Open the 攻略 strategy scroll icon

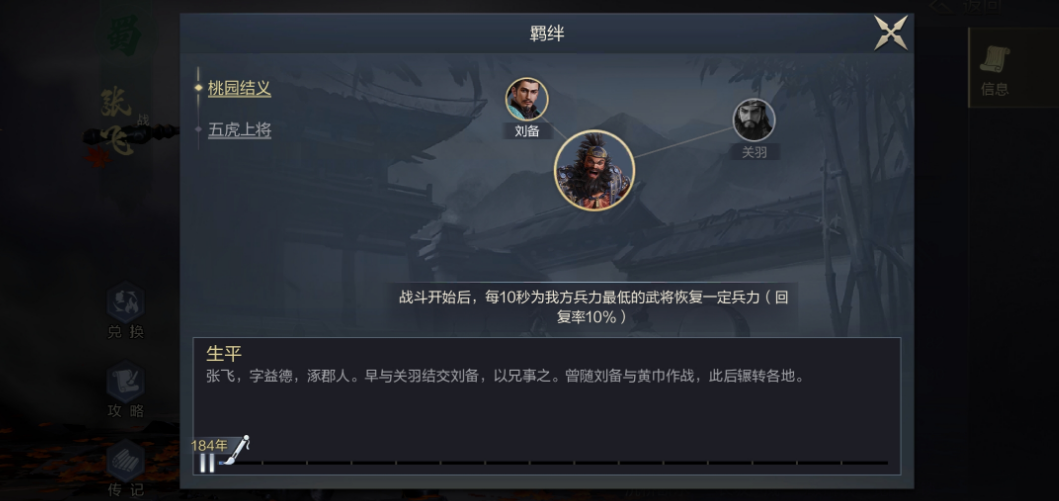[126, 390]
